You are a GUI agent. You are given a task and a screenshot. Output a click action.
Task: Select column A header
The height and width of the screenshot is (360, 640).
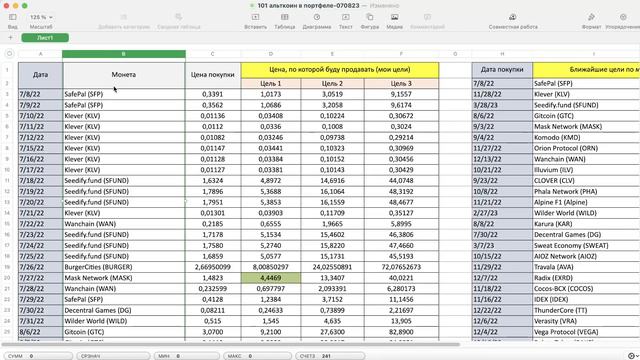(40, 54)
